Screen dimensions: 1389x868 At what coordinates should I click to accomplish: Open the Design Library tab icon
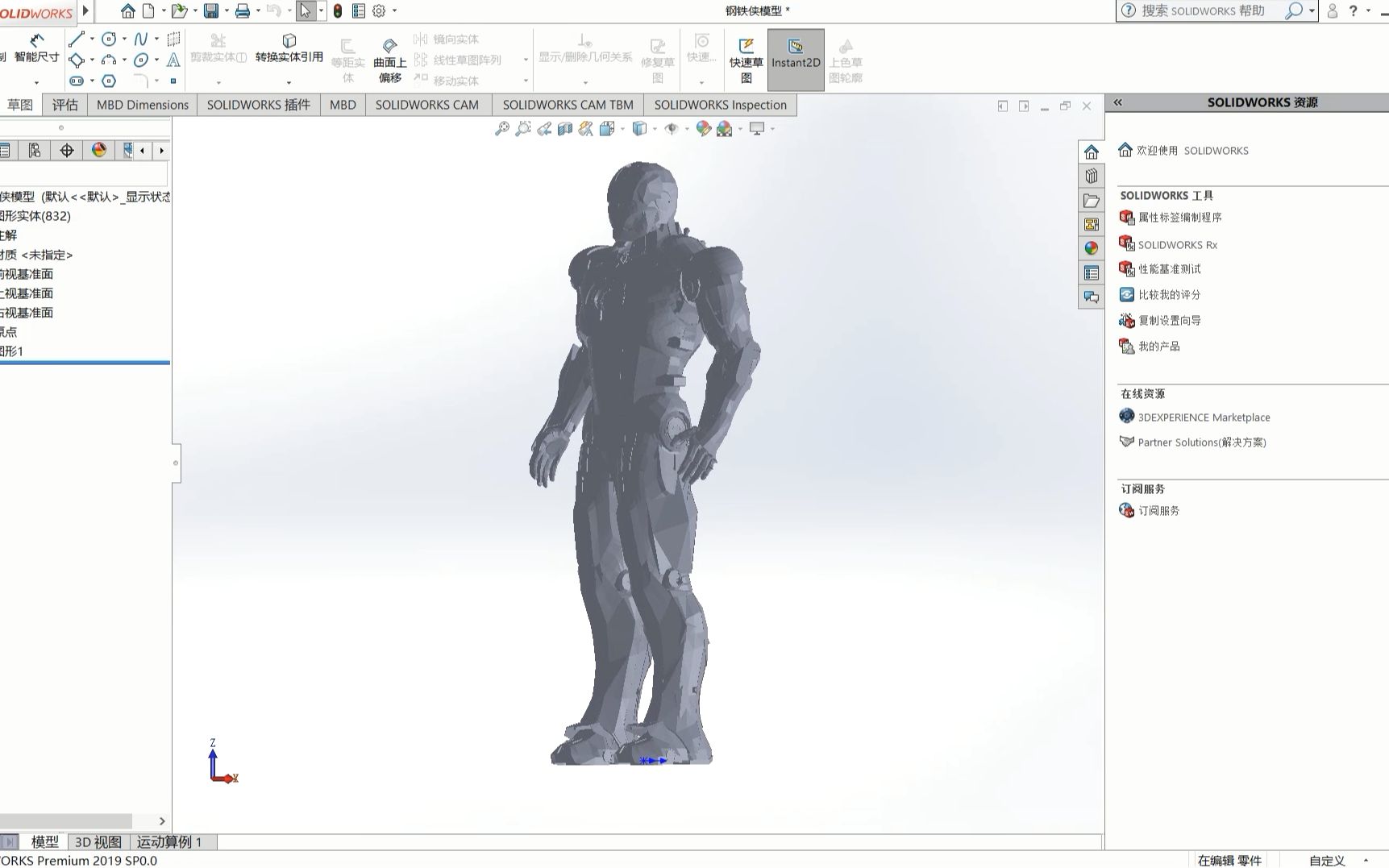pos(1092,176)
